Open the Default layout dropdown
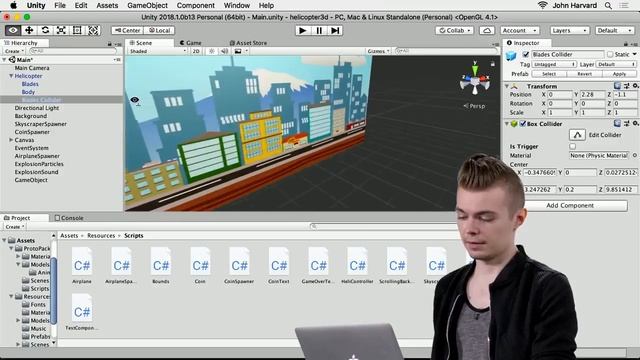 click(x=614, y=30)
